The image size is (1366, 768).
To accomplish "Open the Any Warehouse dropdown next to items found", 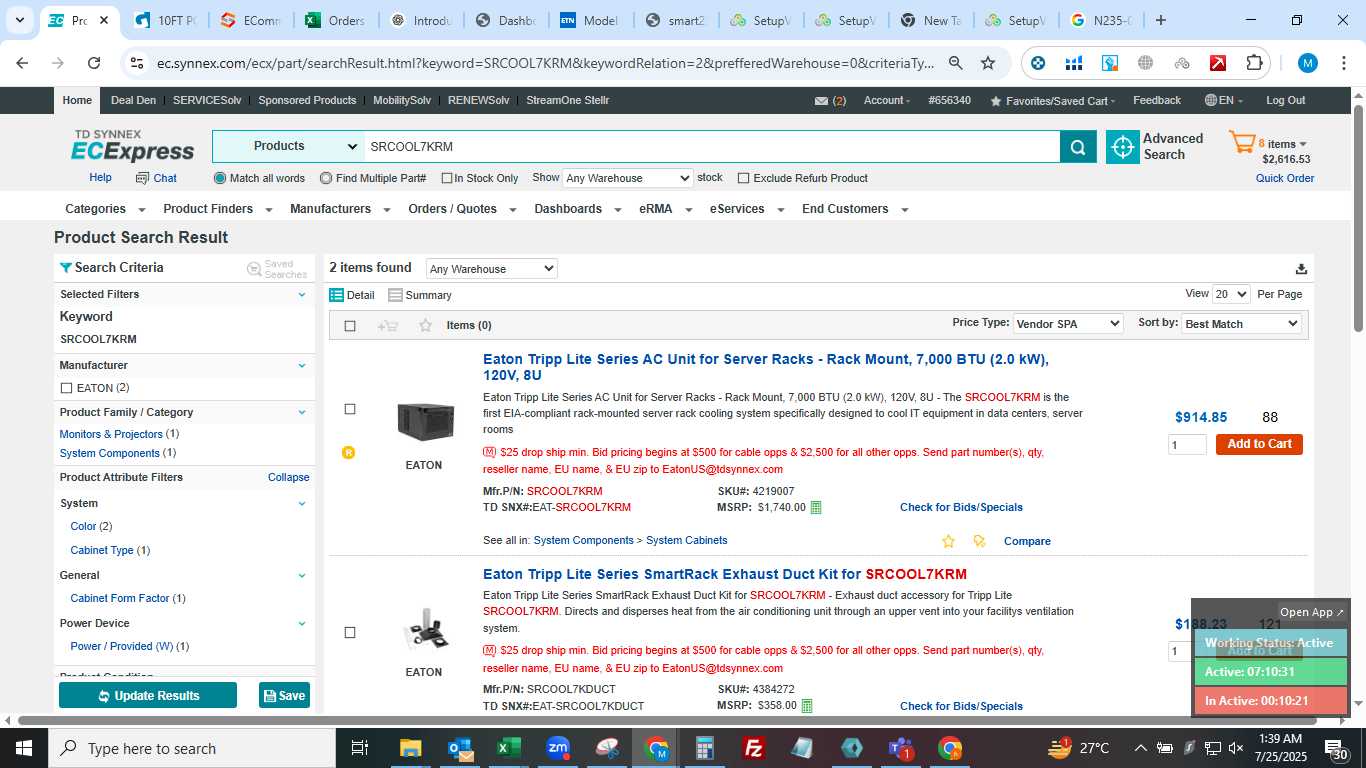I will click(x=491, y=269).
